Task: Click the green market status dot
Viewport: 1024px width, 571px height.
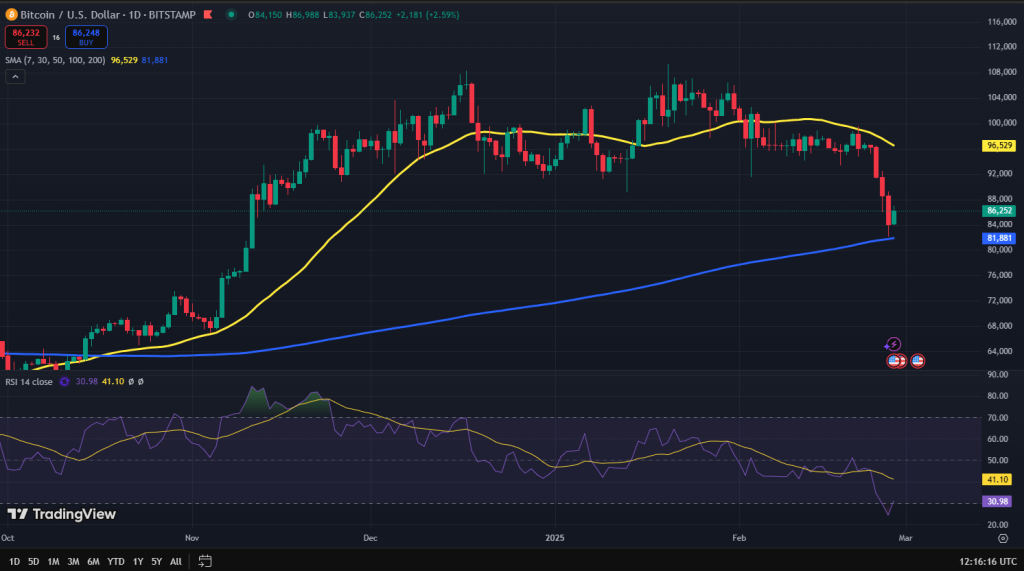Action: pos(231,14)
